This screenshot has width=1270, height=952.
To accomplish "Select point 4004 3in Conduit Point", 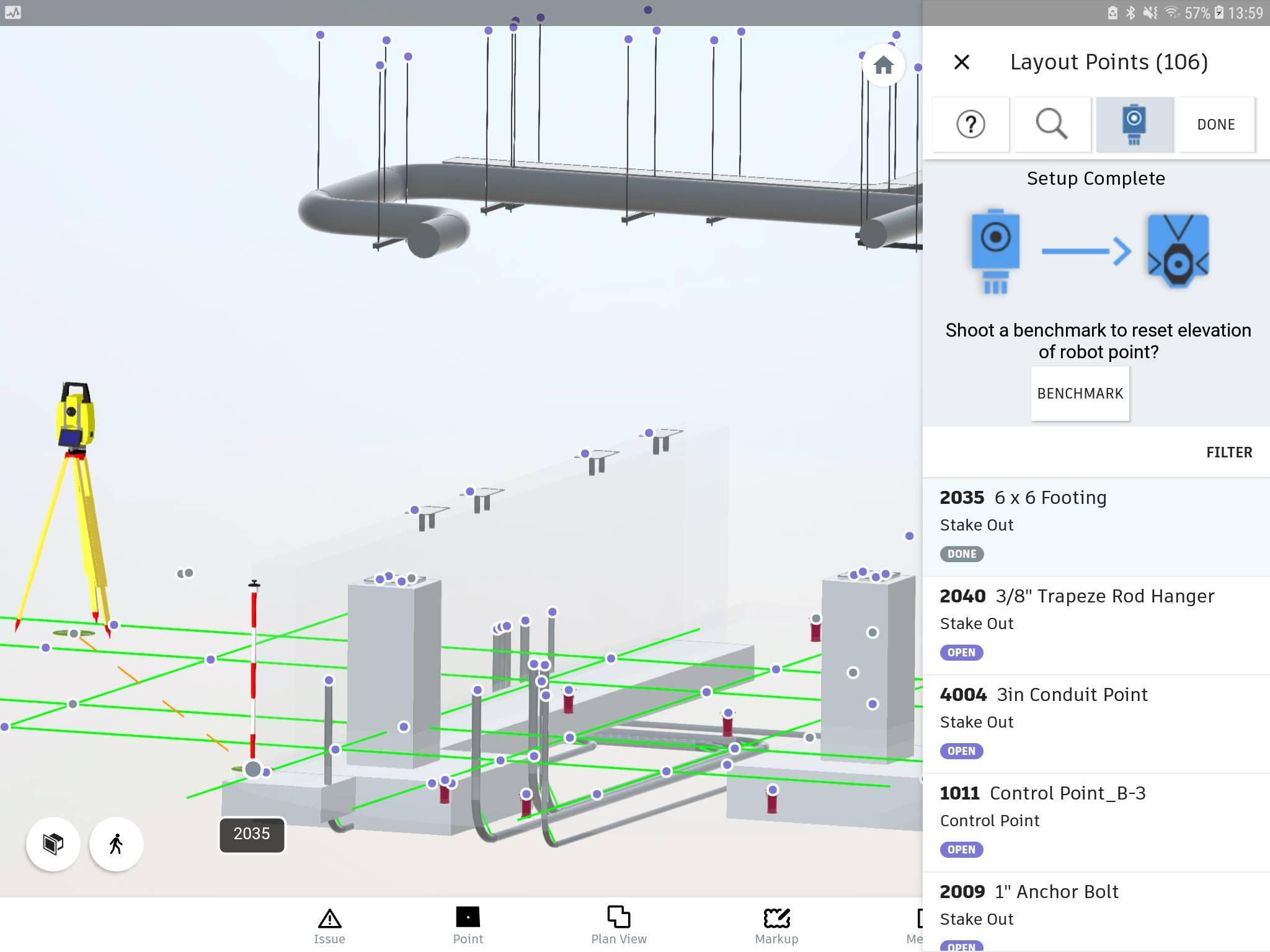I will point(1096,724).
